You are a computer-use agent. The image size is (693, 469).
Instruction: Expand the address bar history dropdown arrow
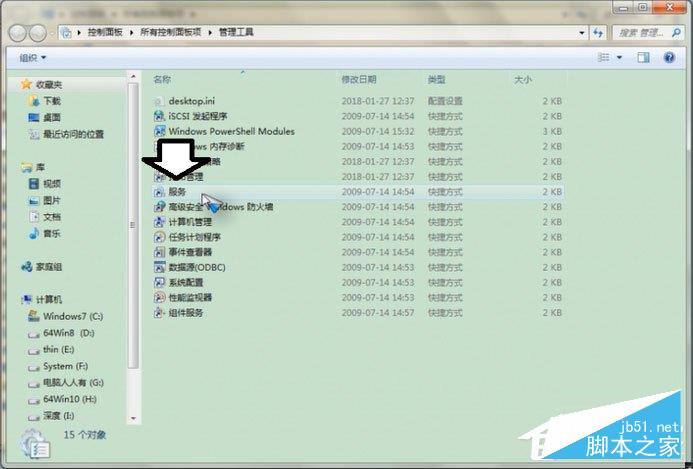coord(582,33)
